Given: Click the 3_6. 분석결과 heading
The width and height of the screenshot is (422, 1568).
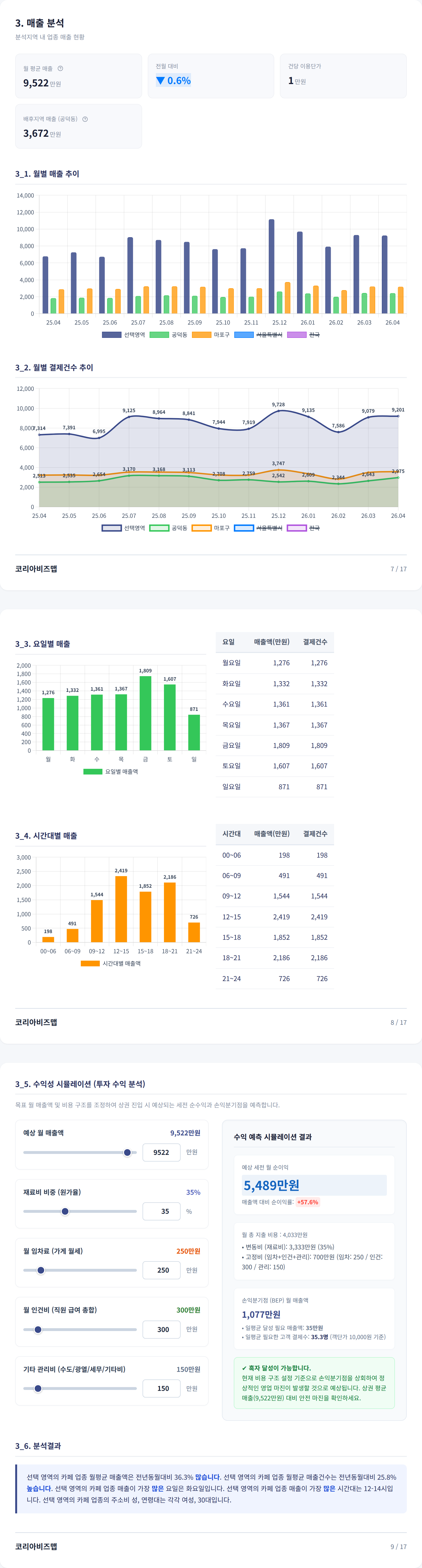Looking at the screenshot, I should (38, 1446).
